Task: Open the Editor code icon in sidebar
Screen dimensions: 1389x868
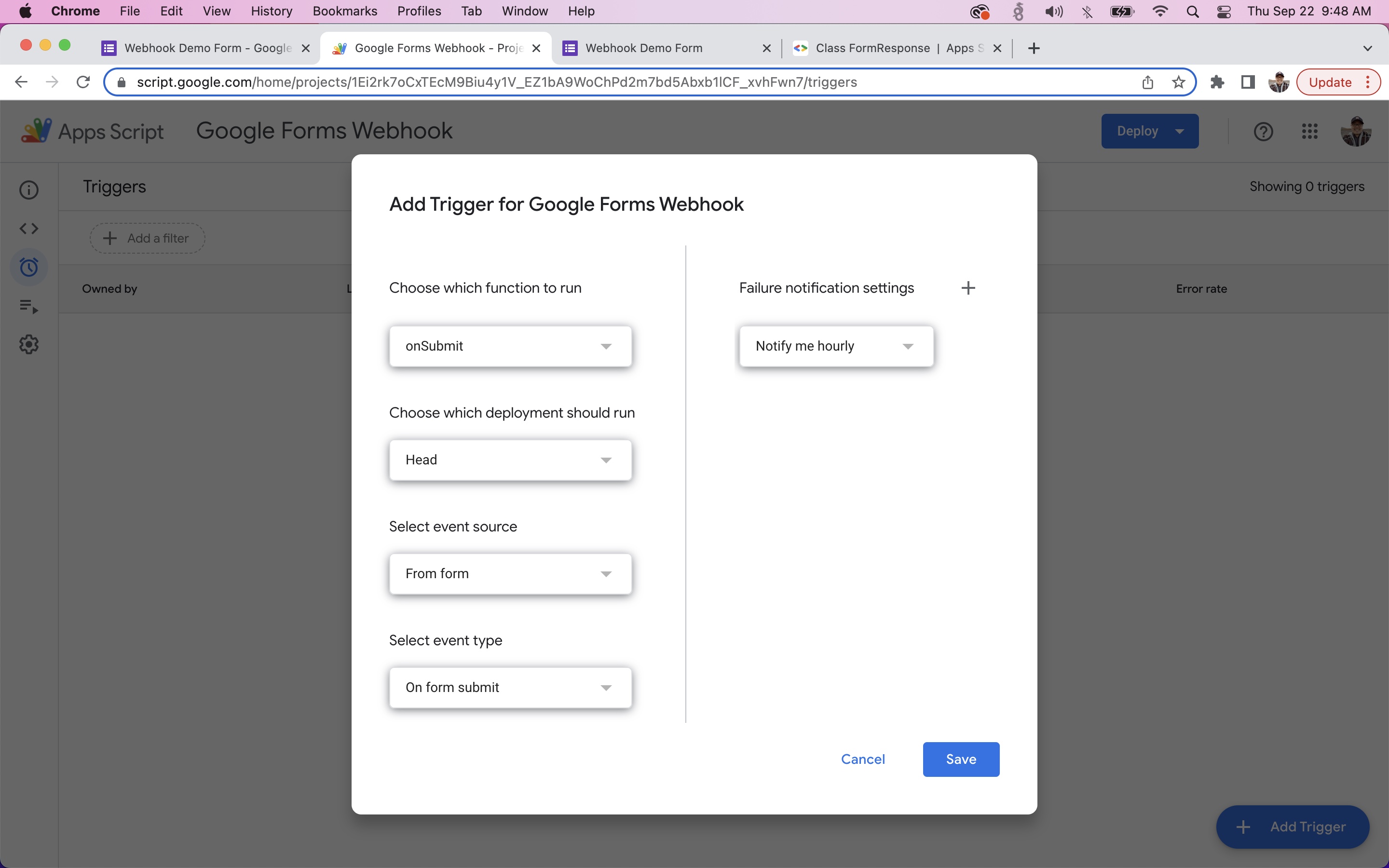Action: point(29,229)
